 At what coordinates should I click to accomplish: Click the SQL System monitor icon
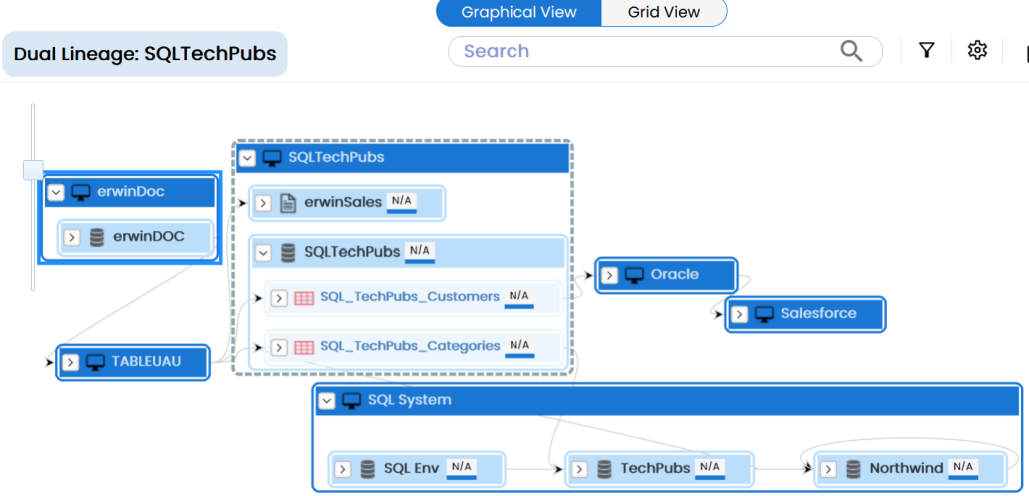click(352, 401)
